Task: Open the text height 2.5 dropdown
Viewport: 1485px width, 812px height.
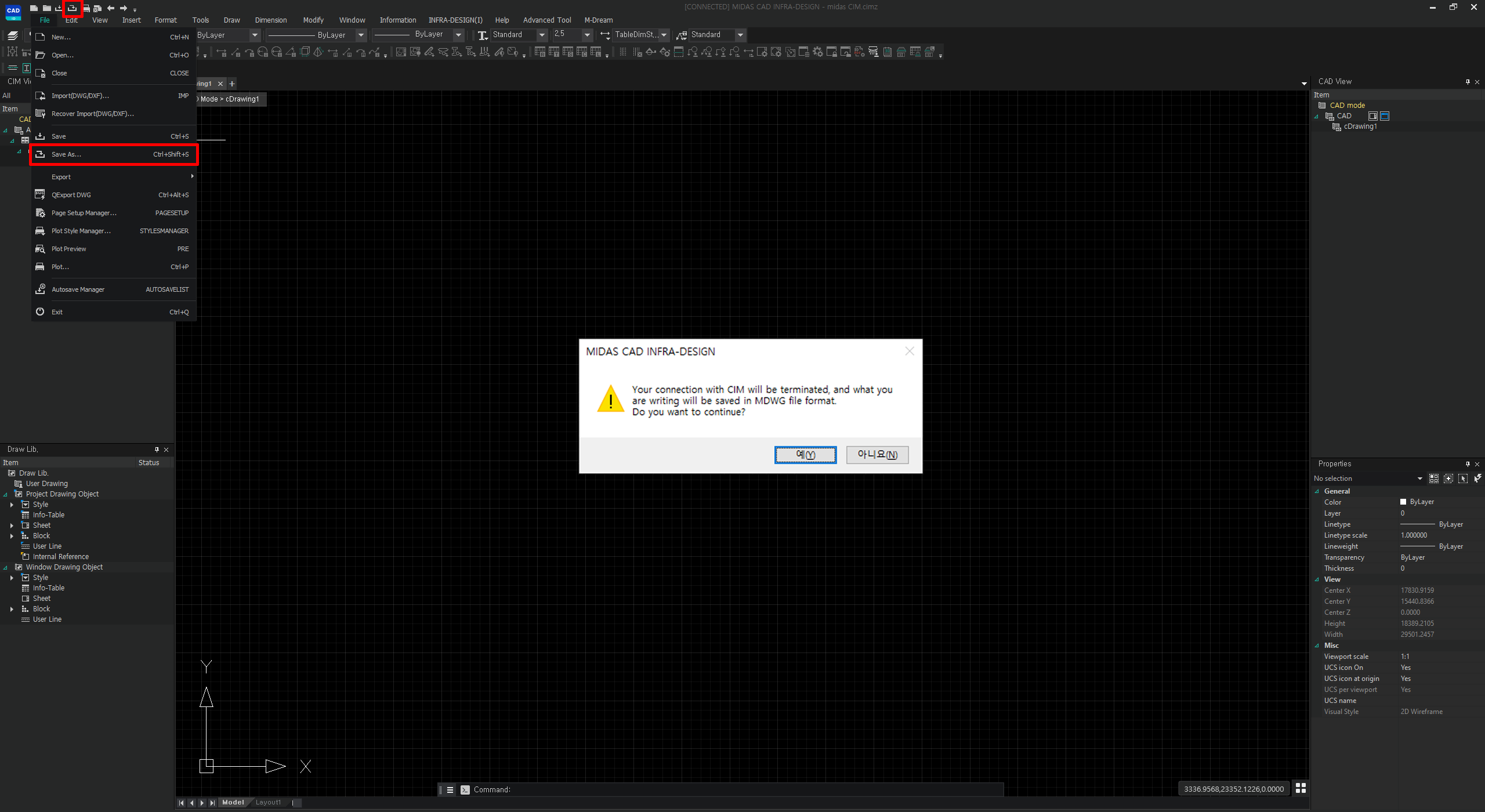Action: click(x=587, y=35)
